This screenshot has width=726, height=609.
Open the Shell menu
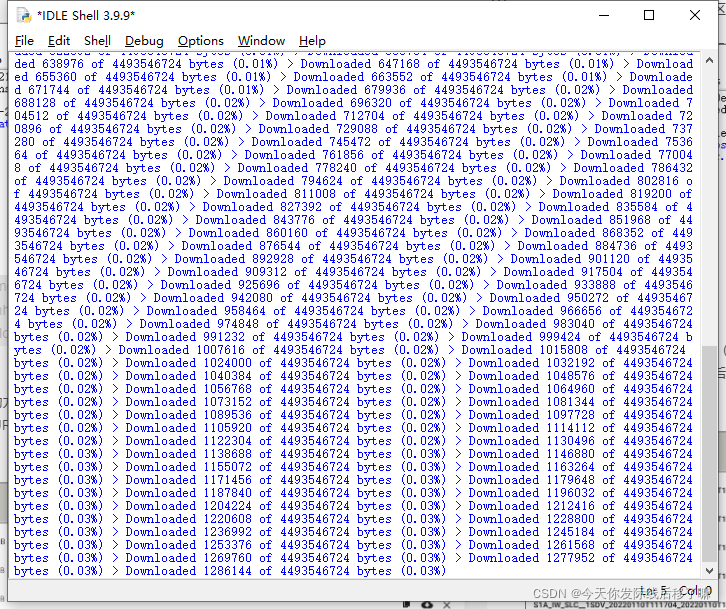coord(97,41)
